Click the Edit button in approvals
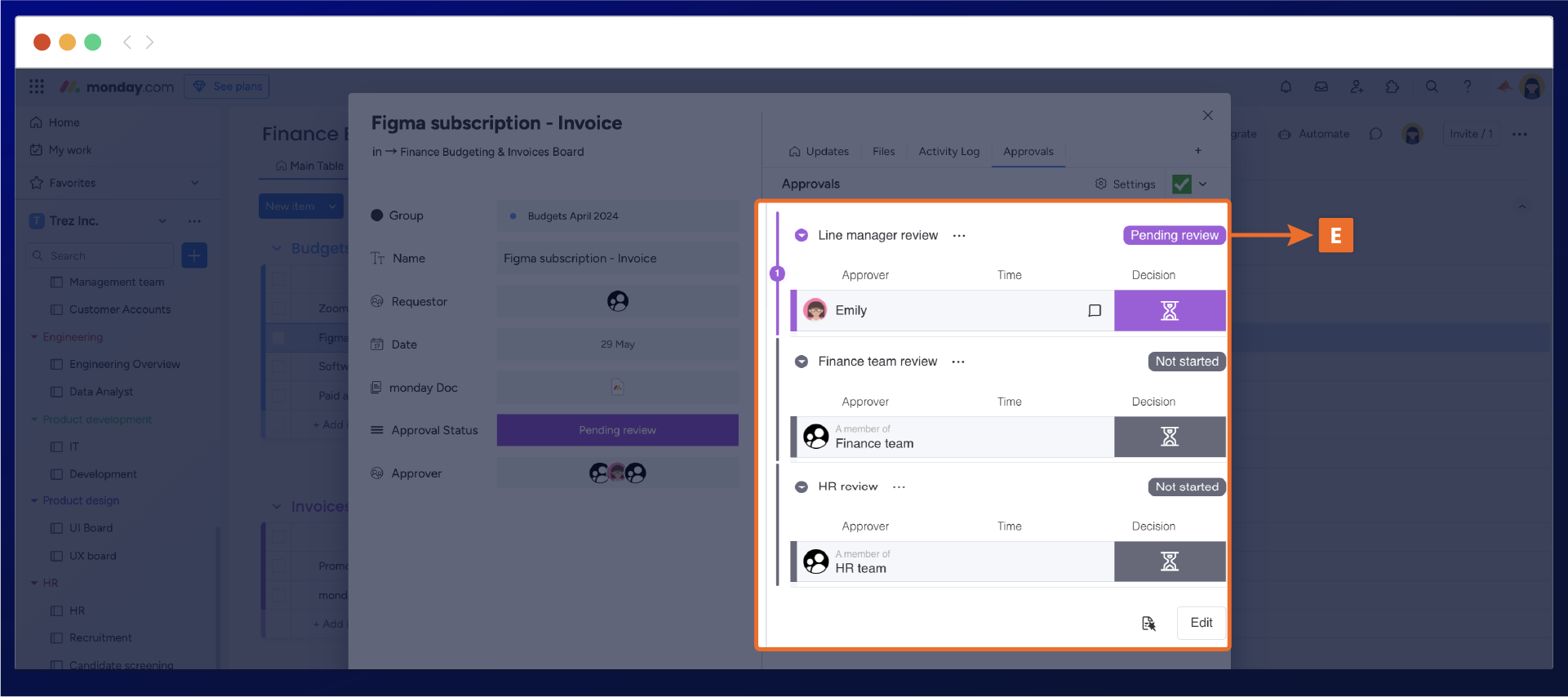The width and height of the screenshot is (1568, 697). [1201, 623]
